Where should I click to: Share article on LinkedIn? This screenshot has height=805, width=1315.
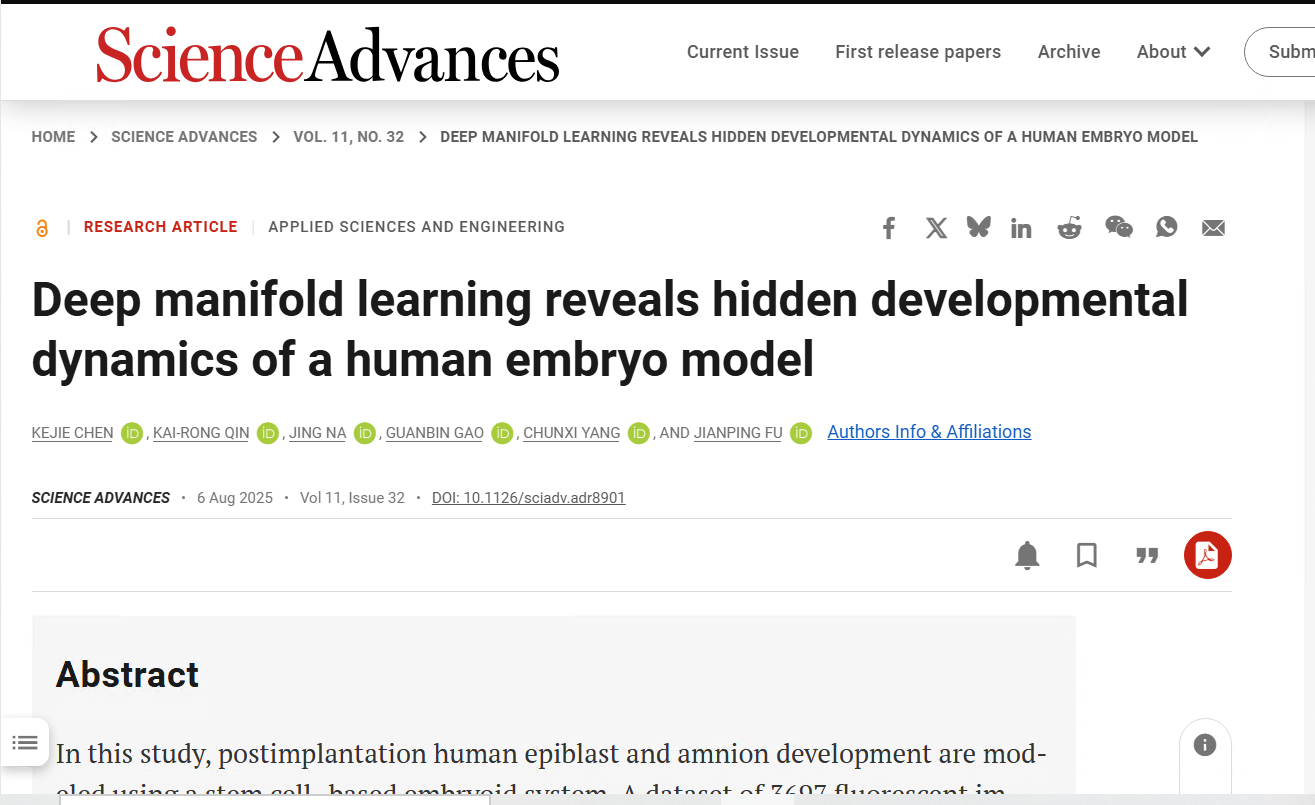tap(1021, 228)
